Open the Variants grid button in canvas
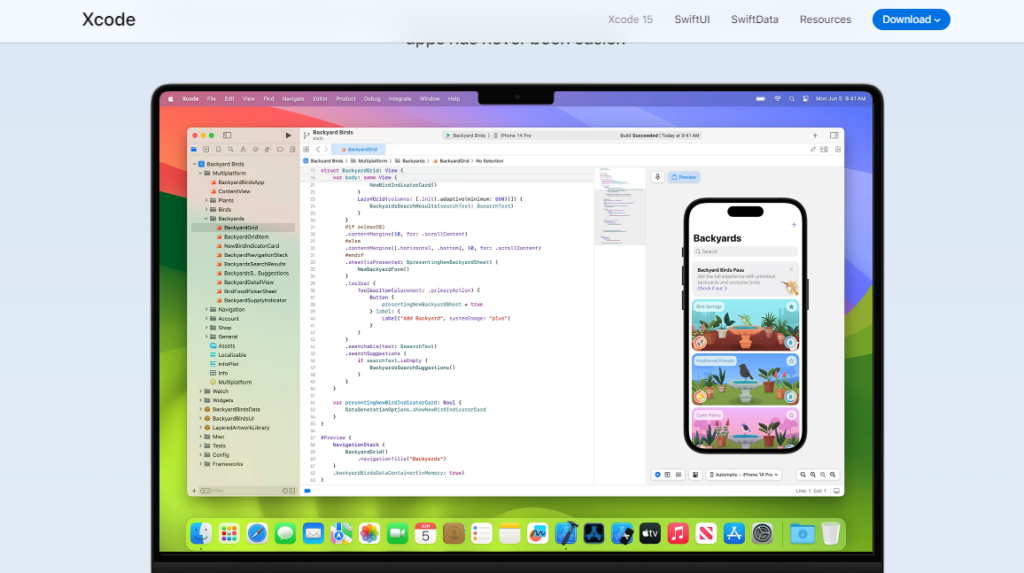The width and height of the screenshot is (1024, 573). click(679, 475)
